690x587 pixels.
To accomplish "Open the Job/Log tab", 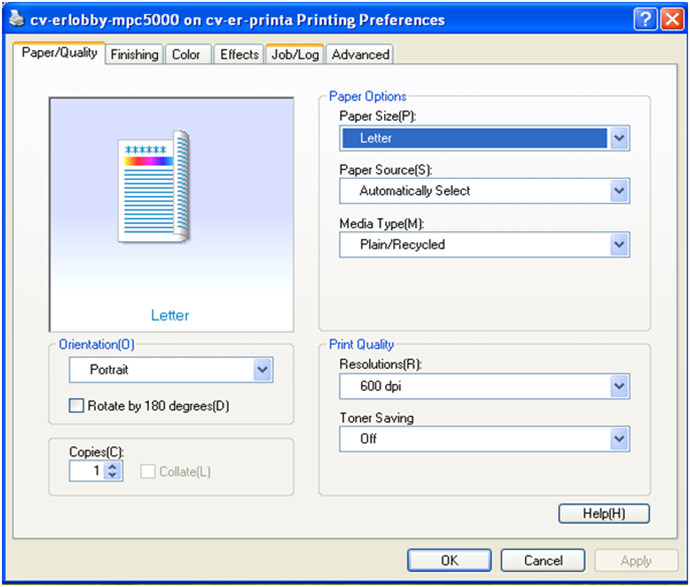I will [294, 55].
